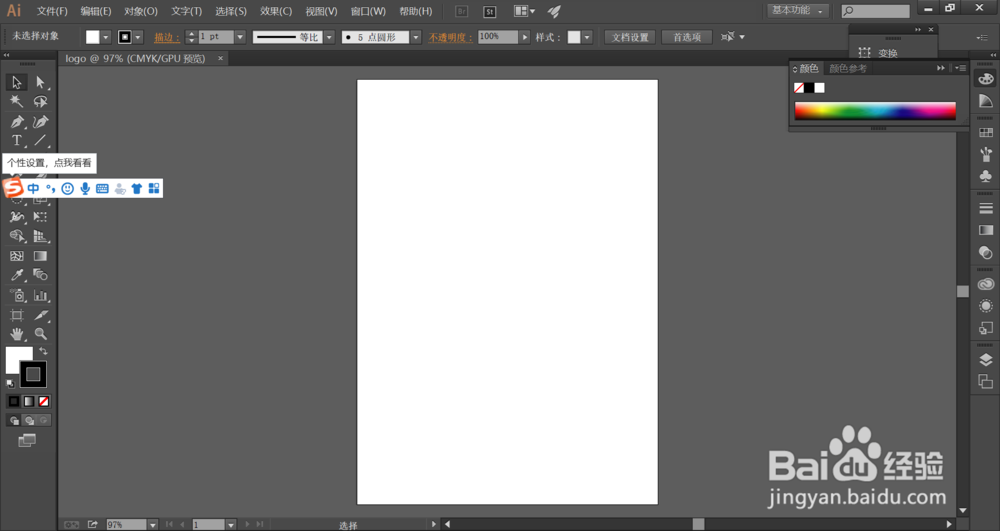1000x531 pixels.
Task: Swap fill and stroke colors
Action: 43,351
